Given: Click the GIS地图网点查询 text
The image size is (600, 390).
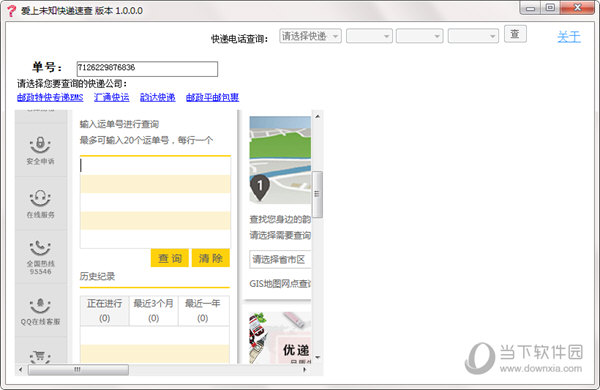Looking at the screenshot, I should [280, 284].
